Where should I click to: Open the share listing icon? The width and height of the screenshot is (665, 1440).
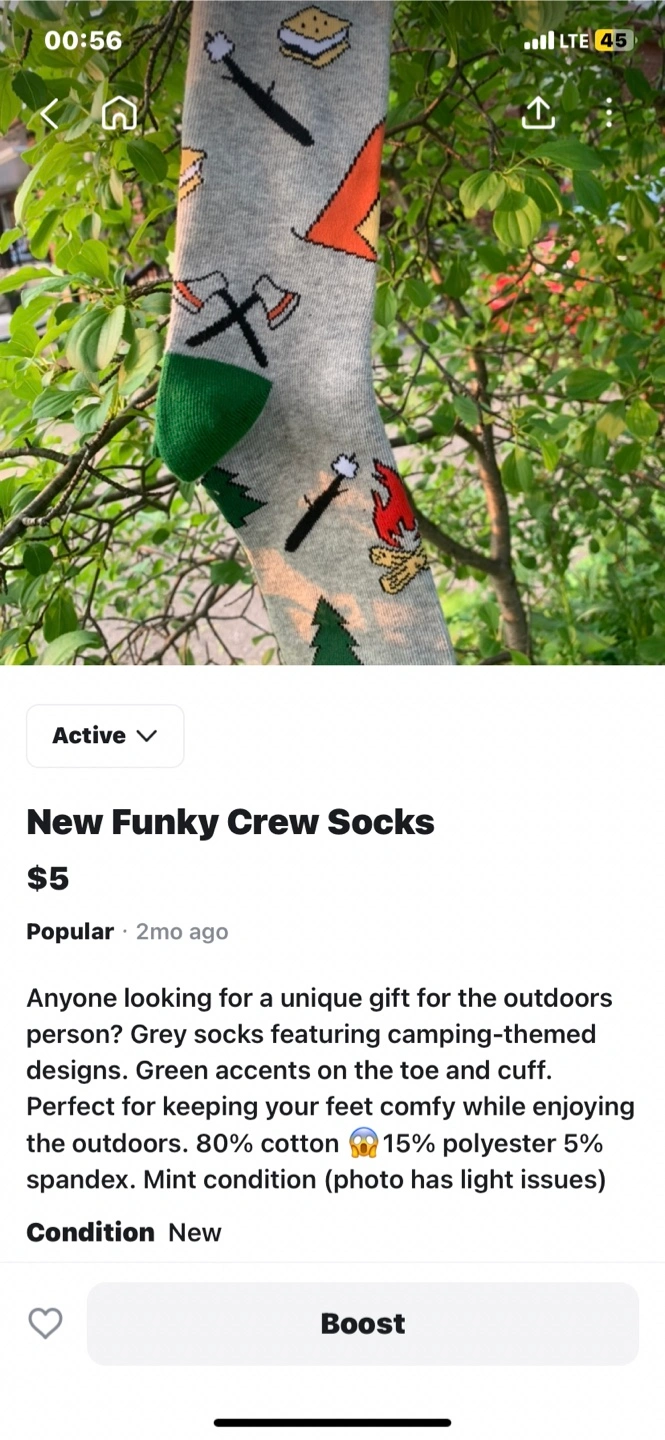click(538, 113)
